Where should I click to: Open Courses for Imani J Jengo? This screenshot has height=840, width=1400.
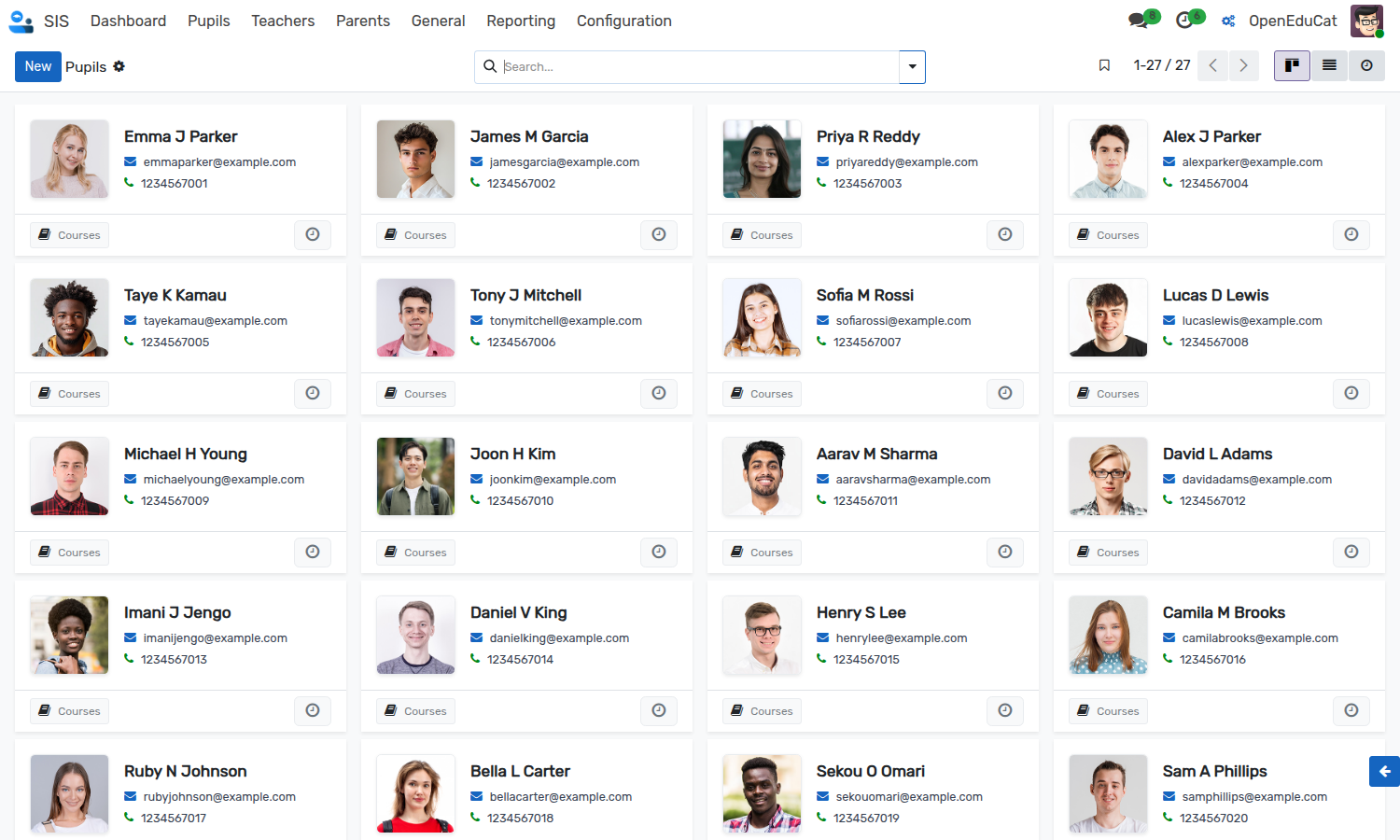[69, 711]
